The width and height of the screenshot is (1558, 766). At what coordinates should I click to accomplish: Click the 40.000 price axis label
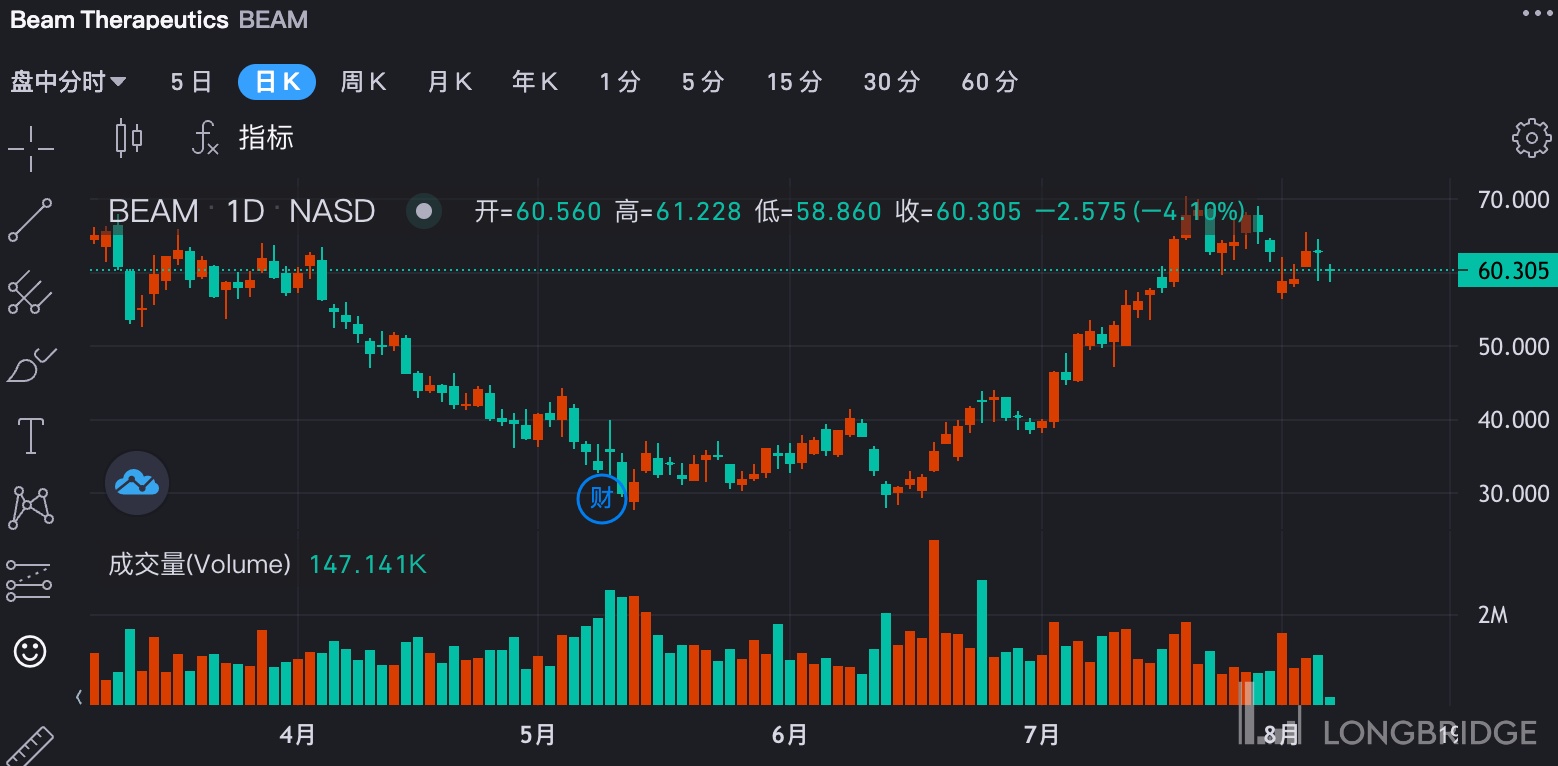point(1513,419)
